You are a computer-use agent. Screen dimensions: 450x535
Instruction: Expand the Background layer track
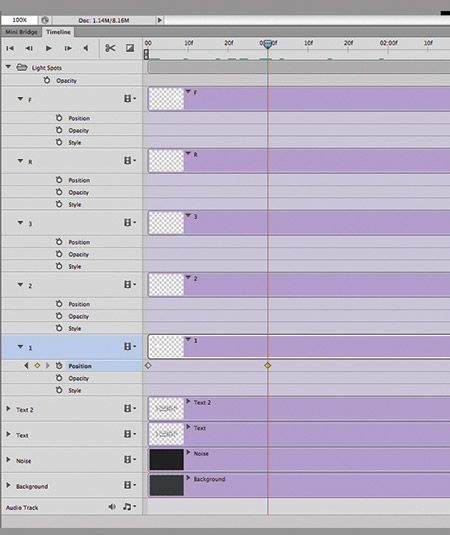[x=9, y=485]
